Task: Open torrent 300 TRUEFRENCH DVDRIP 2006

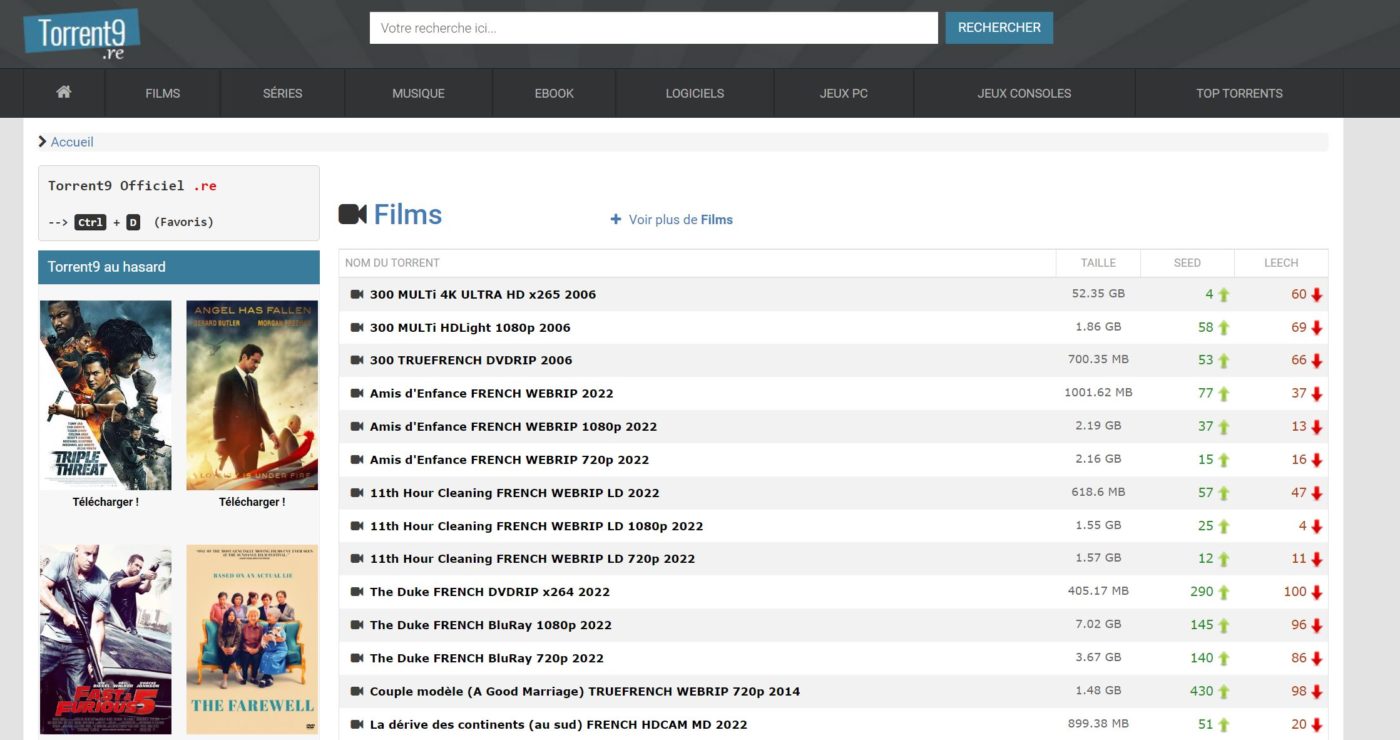Action: (471, 361)
